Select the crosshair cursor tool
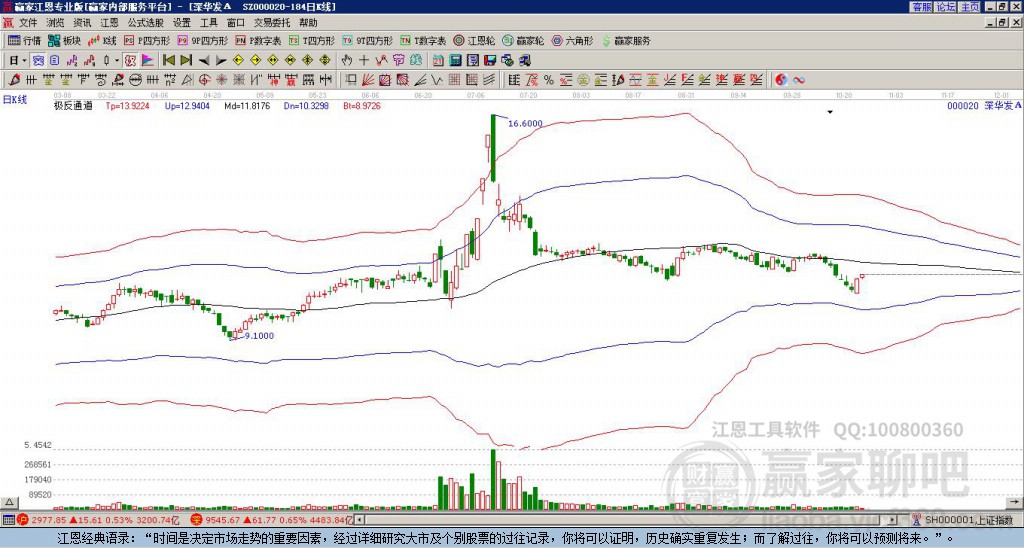The height and width of the screenshot is (548, 1024). click(364, 61)
